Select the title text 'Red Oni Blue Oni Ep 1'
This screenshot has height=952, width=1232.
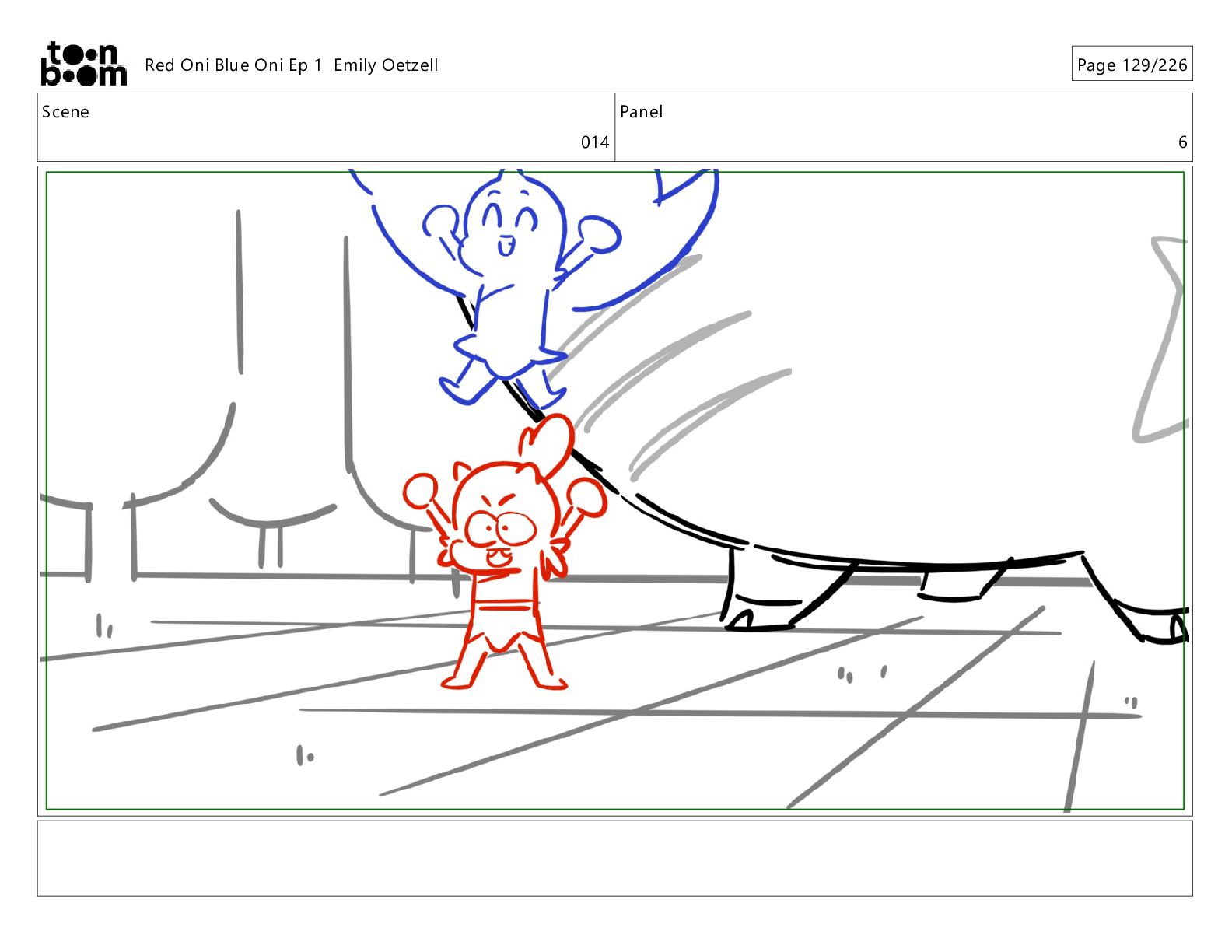click(233, 65)
